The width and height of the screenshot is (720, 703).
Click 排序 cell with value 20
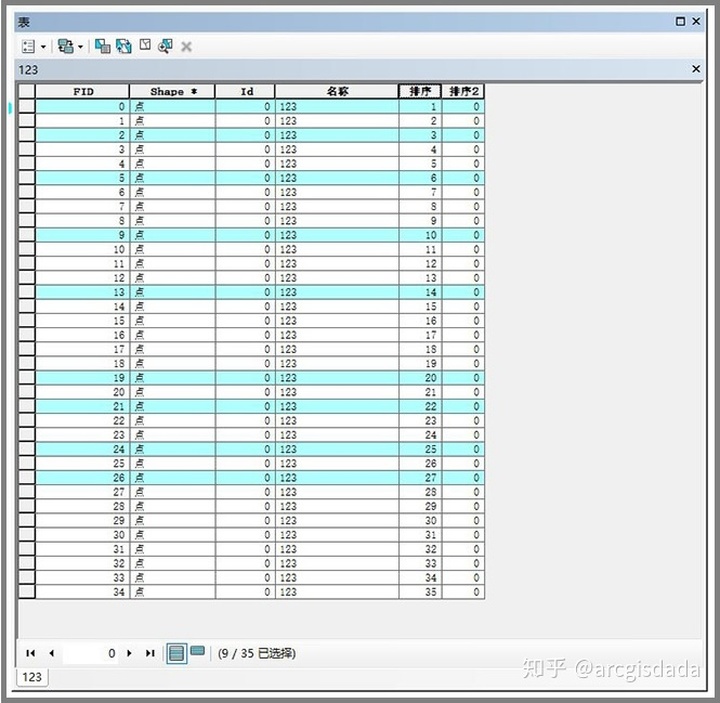coord(420,377)
